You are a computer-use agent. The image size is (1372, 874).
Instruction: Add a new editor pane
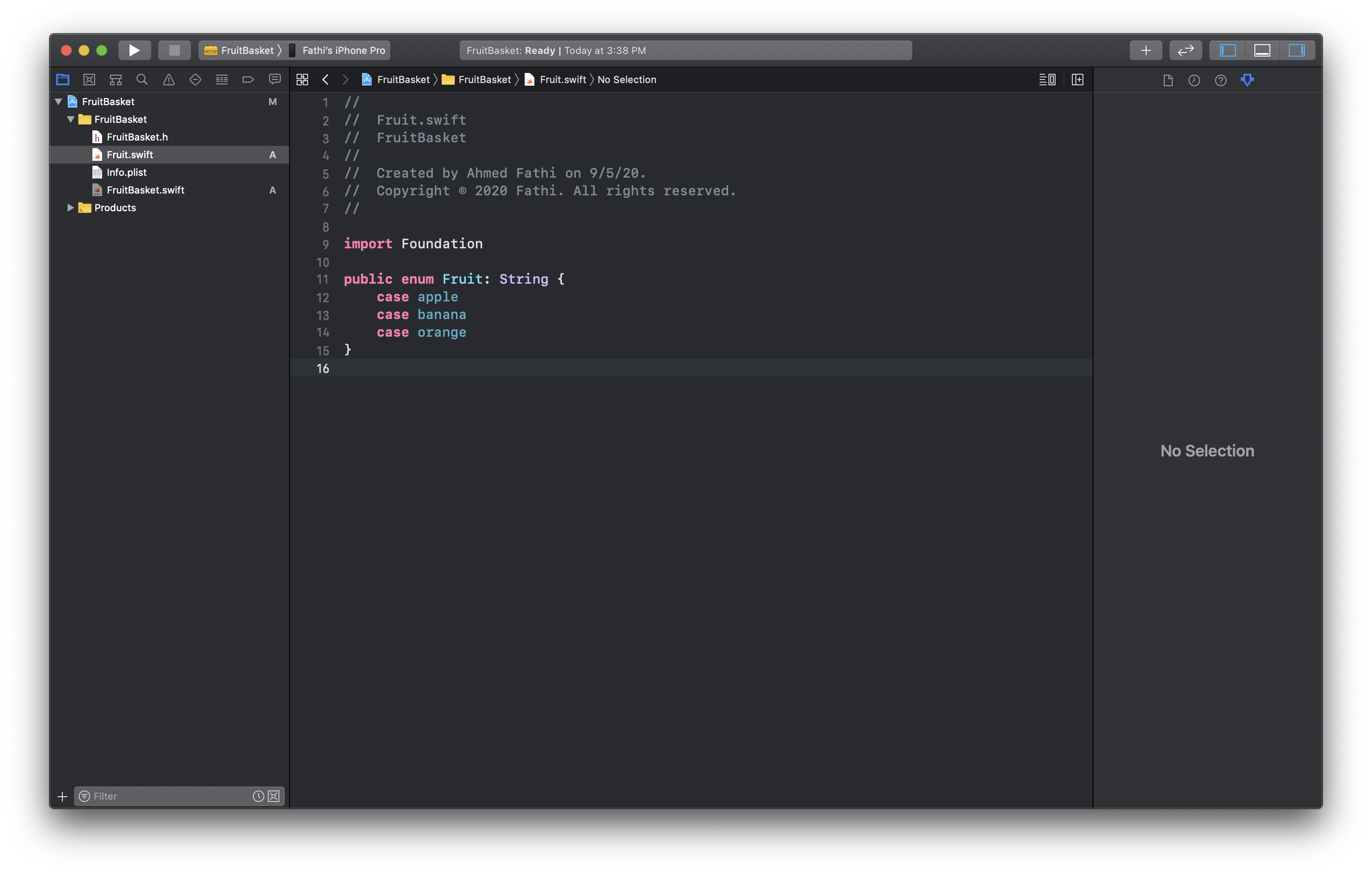click(x=1078, y=79)
